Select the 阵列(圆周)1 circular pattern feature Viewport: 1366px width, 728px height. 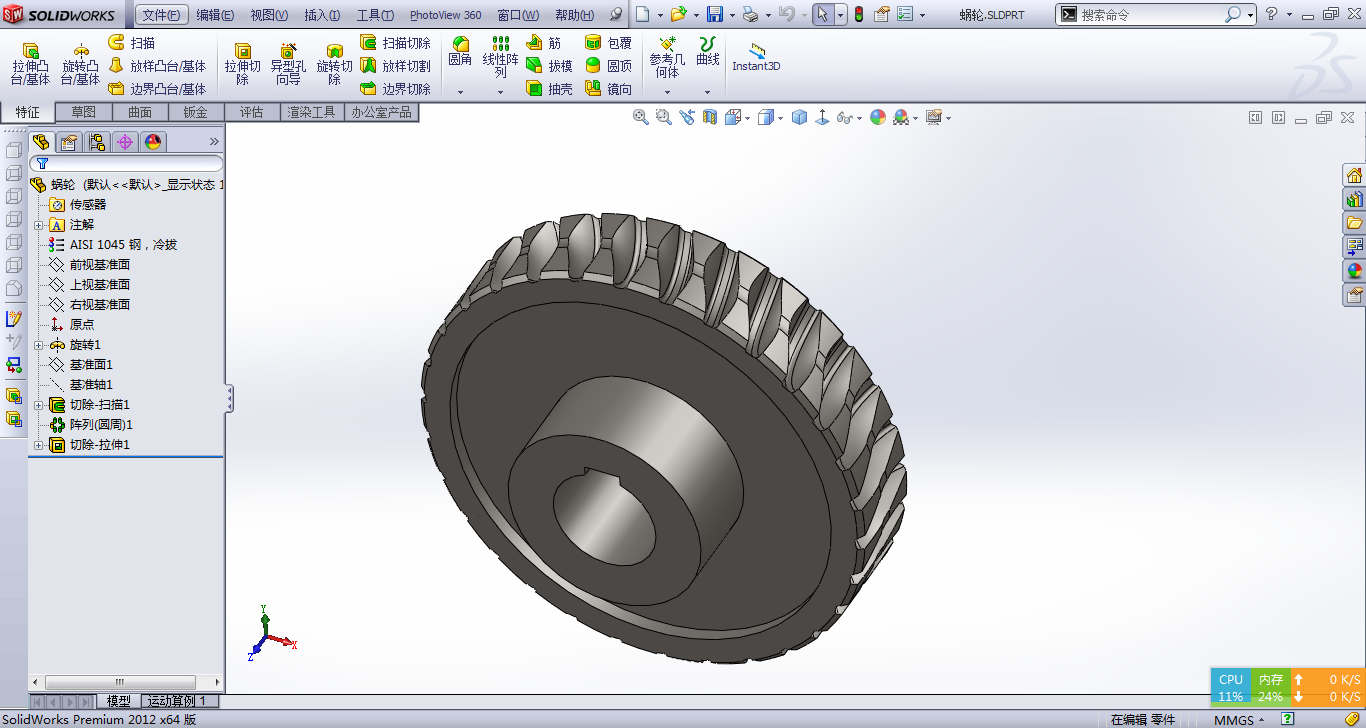pyautogui.click(x=91, y=425)
